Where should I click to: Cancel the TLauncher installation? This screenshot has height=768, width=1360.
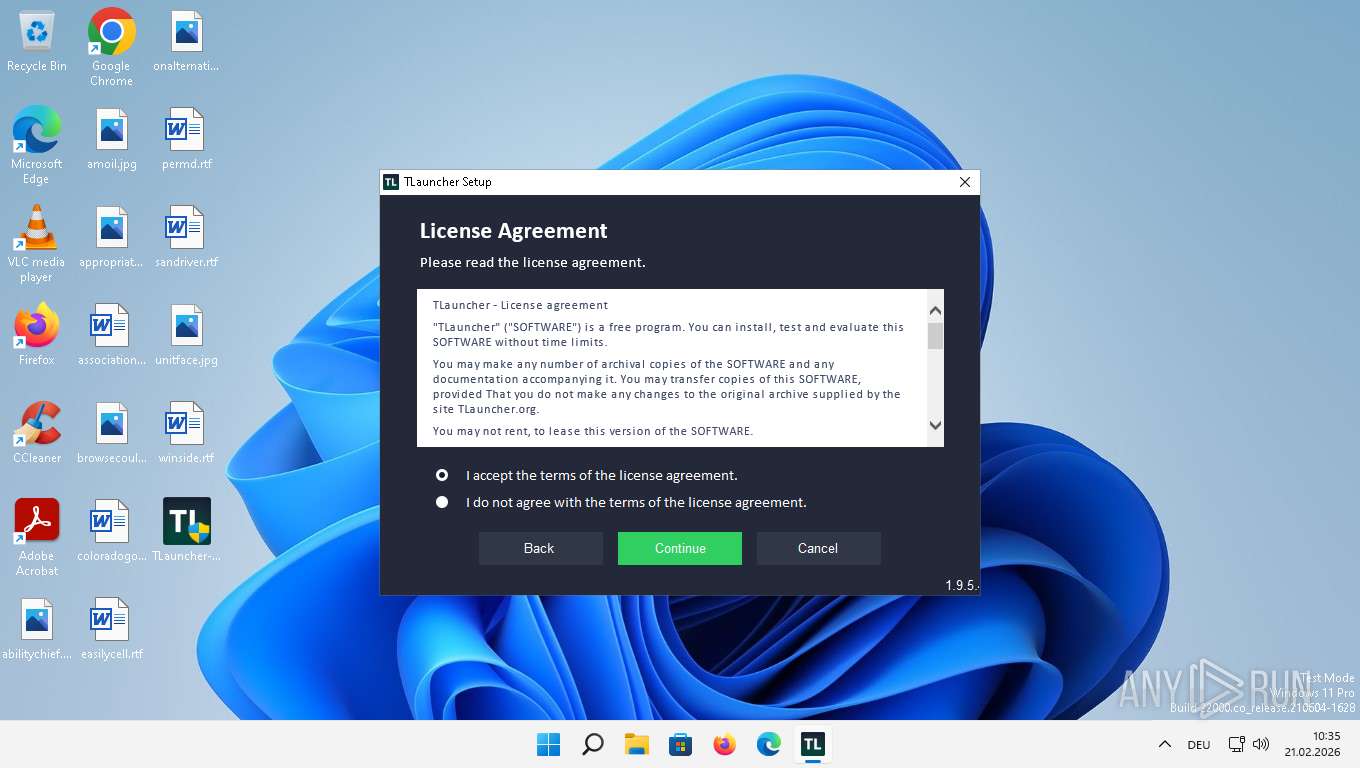(x=818, y=548)
